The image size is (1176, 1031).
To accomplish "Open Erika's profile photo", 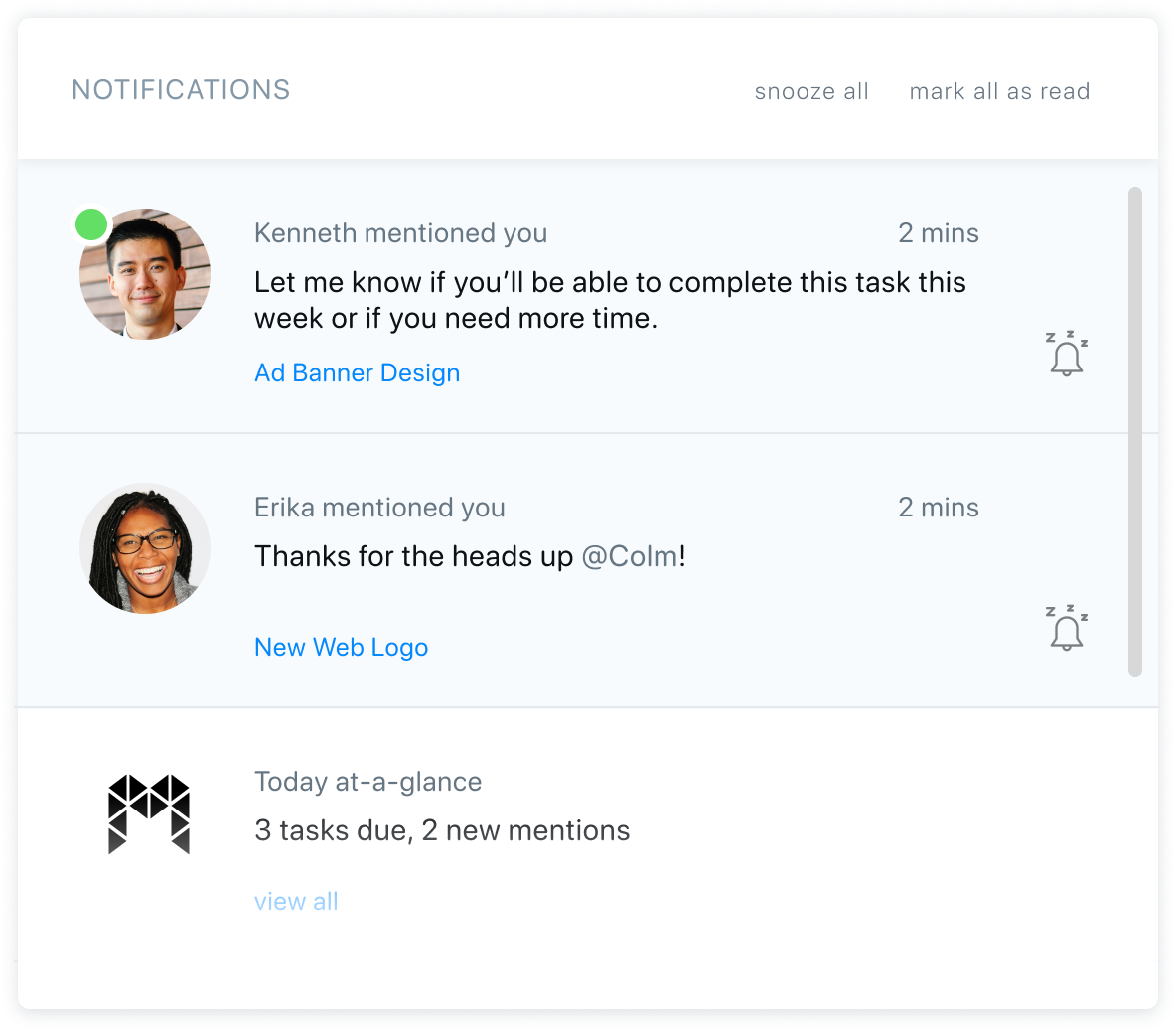I will pos(145,548).
